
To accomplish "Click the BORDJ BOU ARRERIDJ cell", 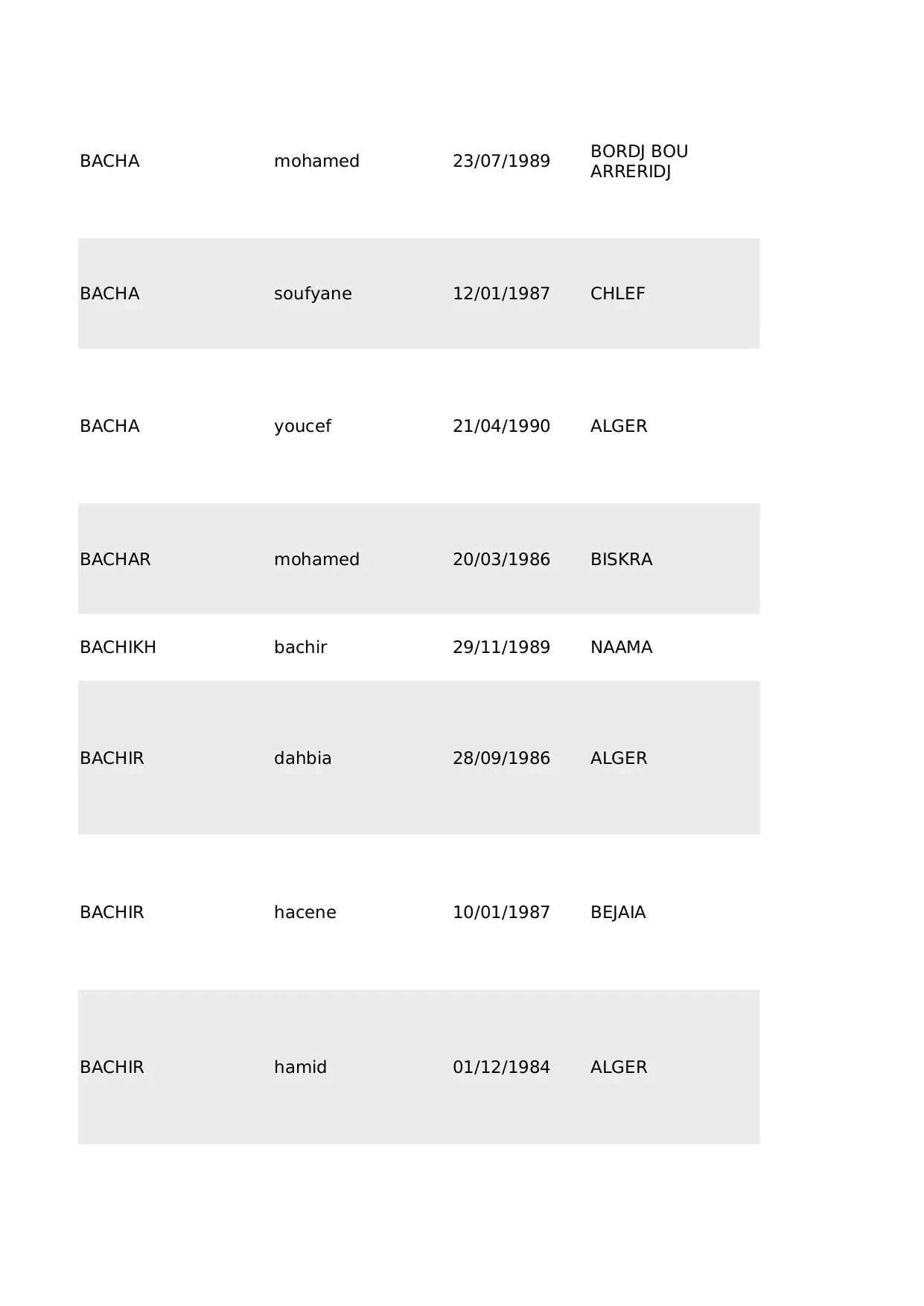I will pyautogui.click(x=639, y=162).
